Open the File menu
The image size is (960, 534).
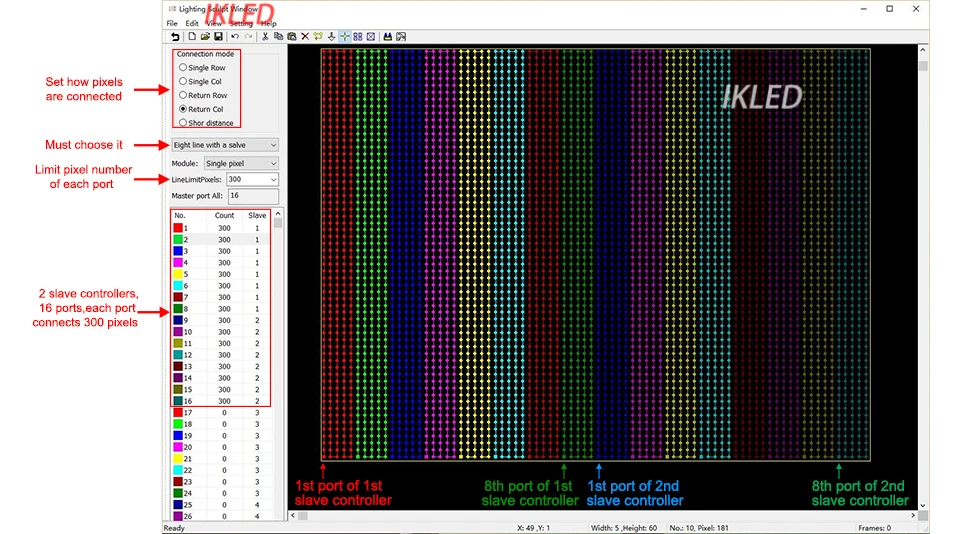(x=172, y=23)
